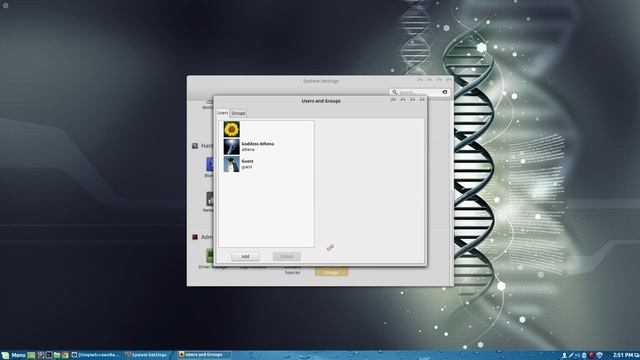
Task: Switch to the Users tab
Action: click(222, 113)
